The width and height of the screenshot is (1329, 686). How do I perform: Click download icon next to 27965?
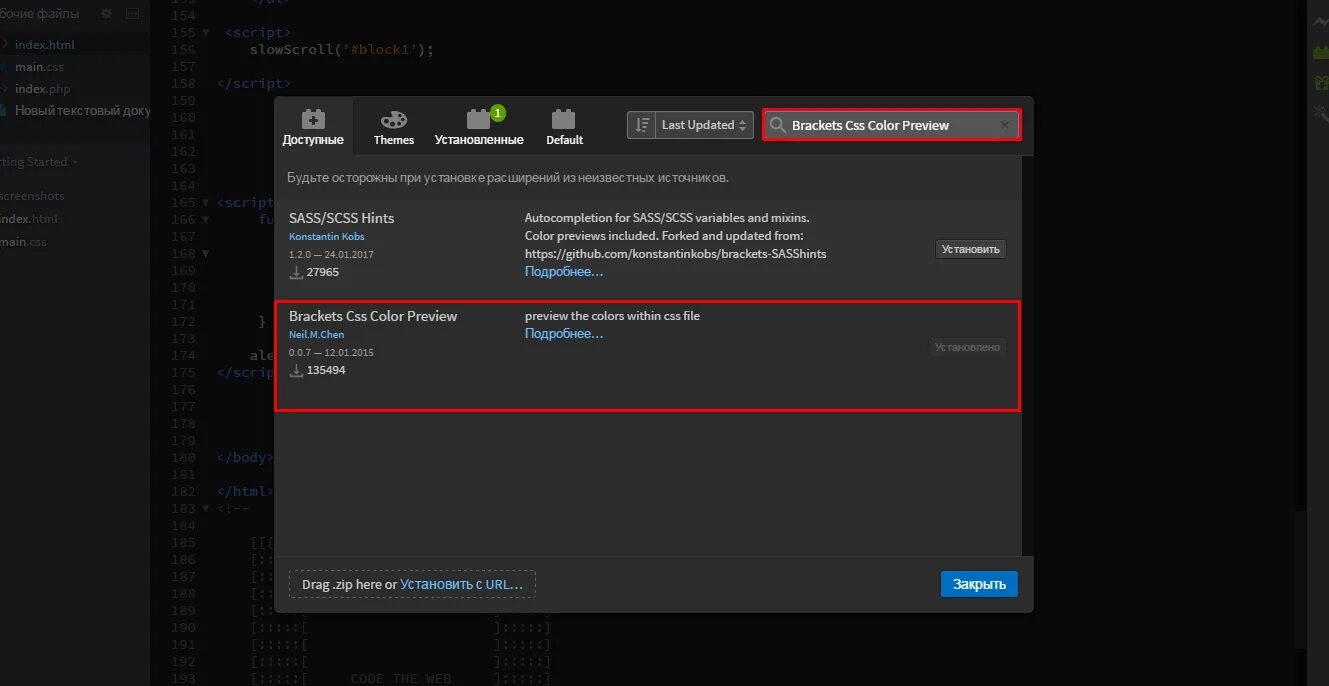coord(296,272)
